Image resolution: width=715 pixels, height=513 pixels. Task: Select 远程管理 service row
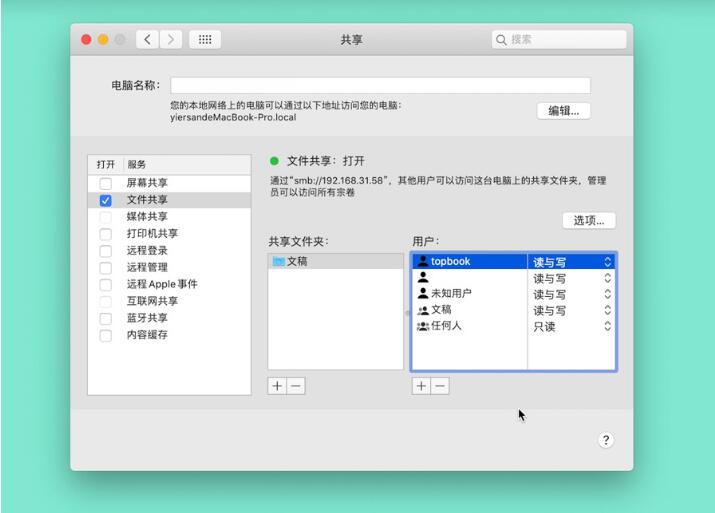[169, 268]
